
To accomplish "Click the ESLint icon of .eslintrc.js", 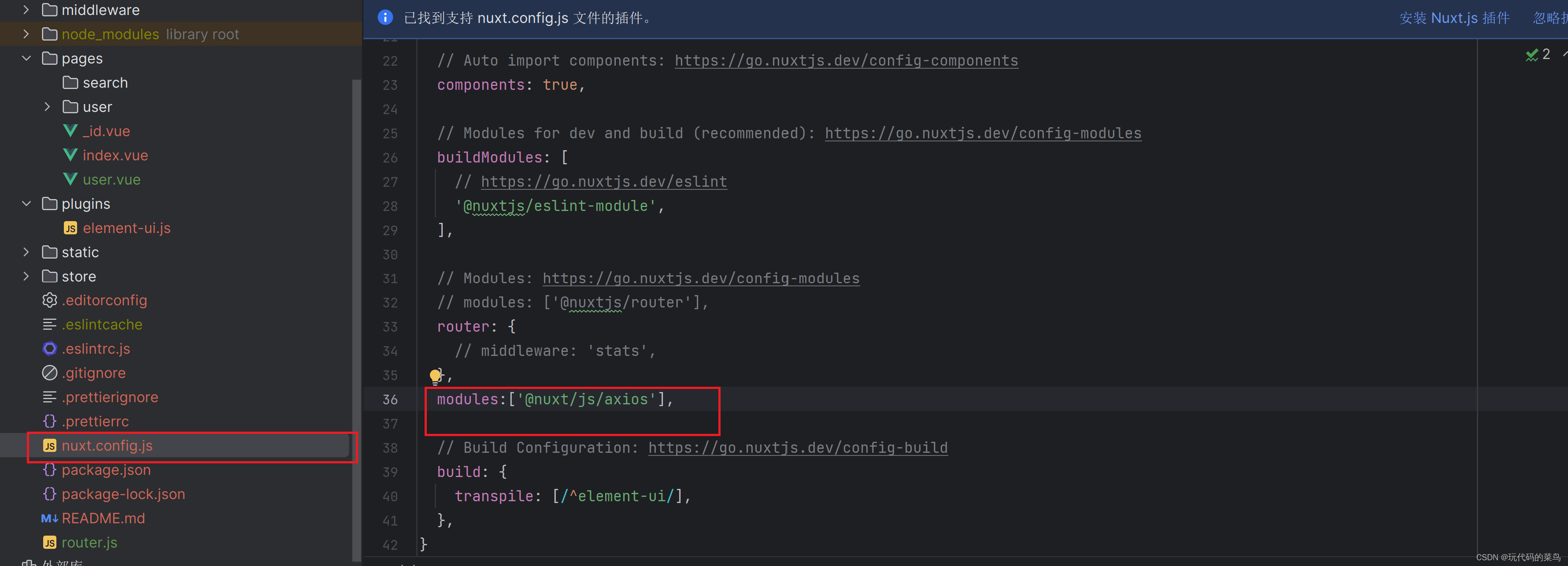I will [x=49, y=349].
